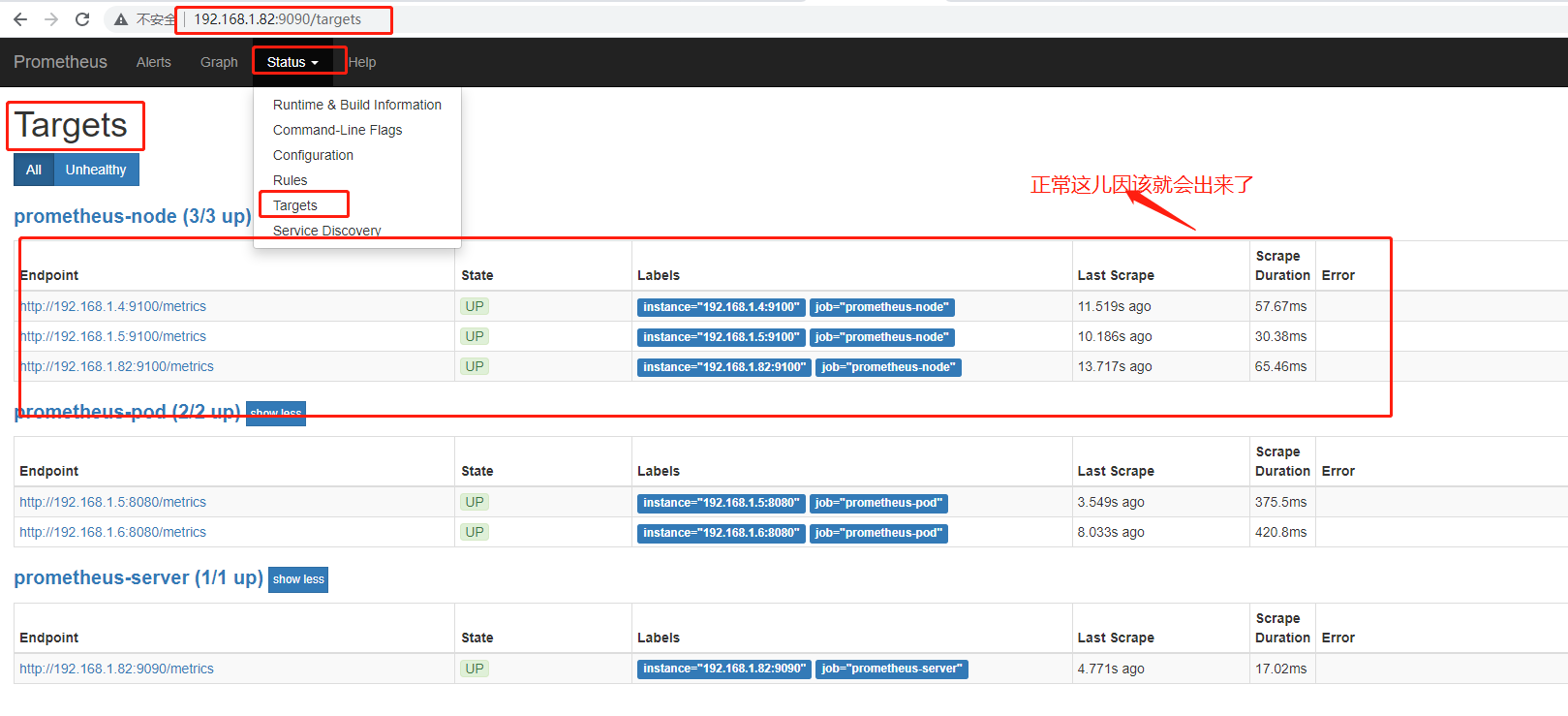
Task: Click label instance="192.168.1.5:9100"
Action: click(722, 337)
